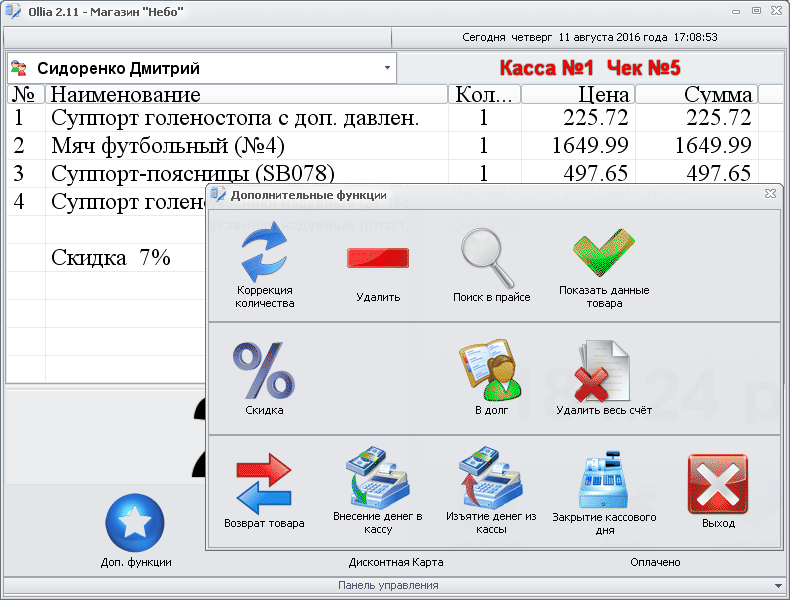Click the date and time status text

click(590, 37)
